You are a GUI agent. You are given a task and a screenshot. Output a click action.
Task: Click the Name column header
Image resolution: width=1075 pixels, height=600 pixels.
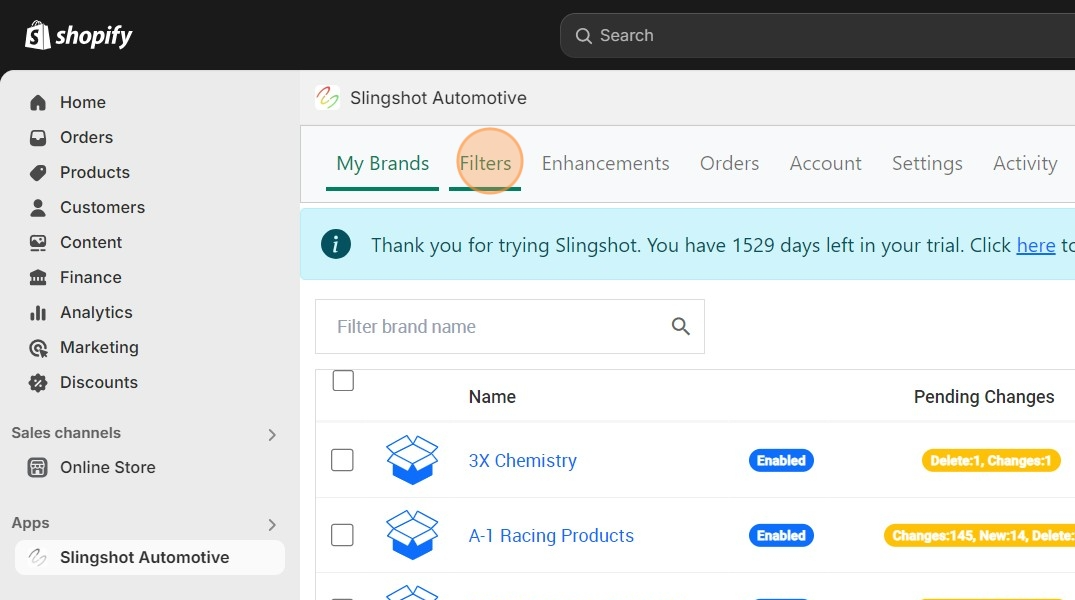(492, 397)
